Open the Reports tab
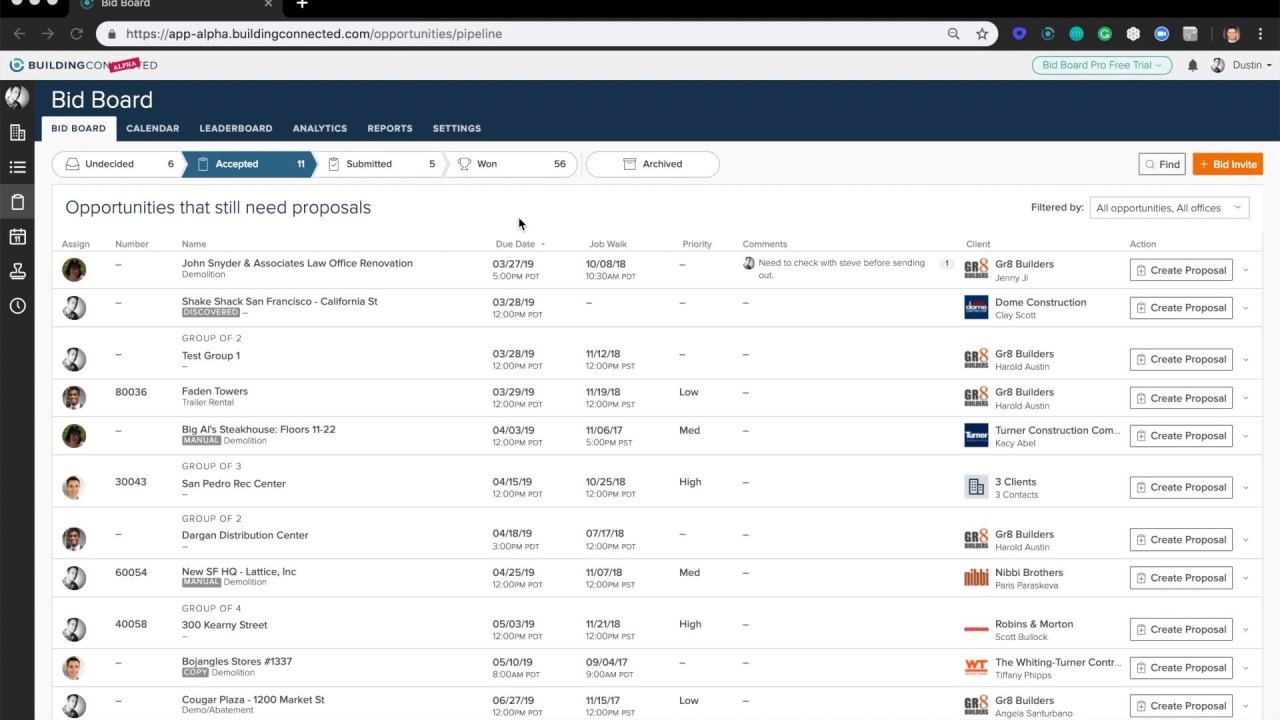Screen dimensions: 1280x720 coord(390,128)
